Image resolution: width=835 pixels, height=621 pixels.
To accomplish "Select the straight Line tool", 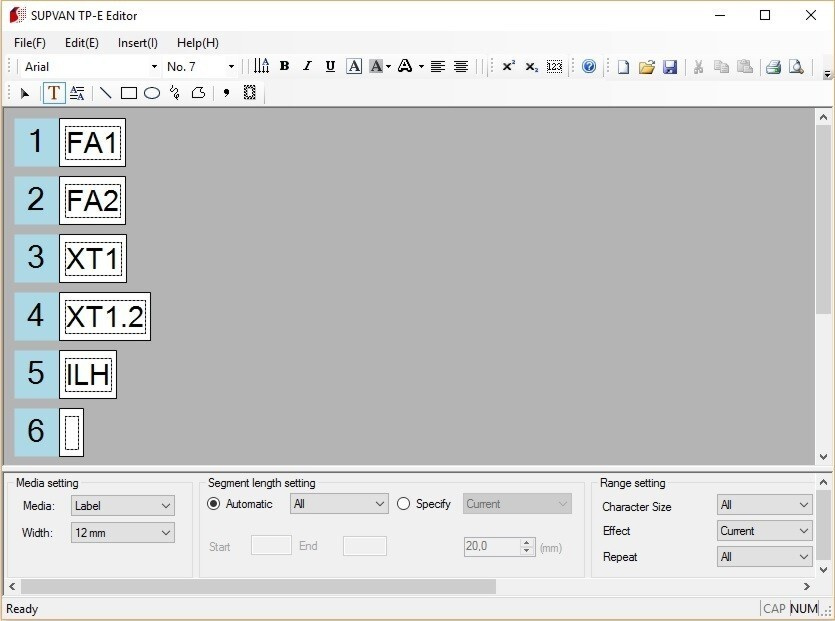I will [x=105, y=93].
